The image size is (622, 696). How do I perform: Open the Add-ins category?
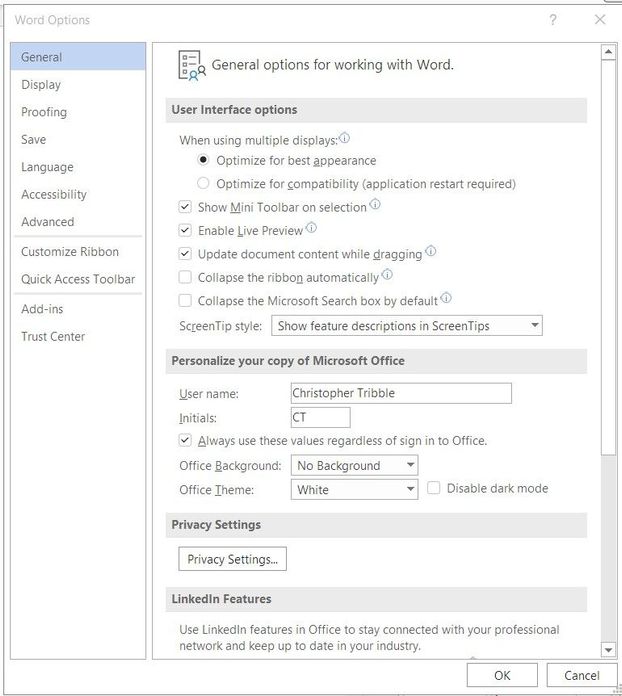(x=78, y=309)
